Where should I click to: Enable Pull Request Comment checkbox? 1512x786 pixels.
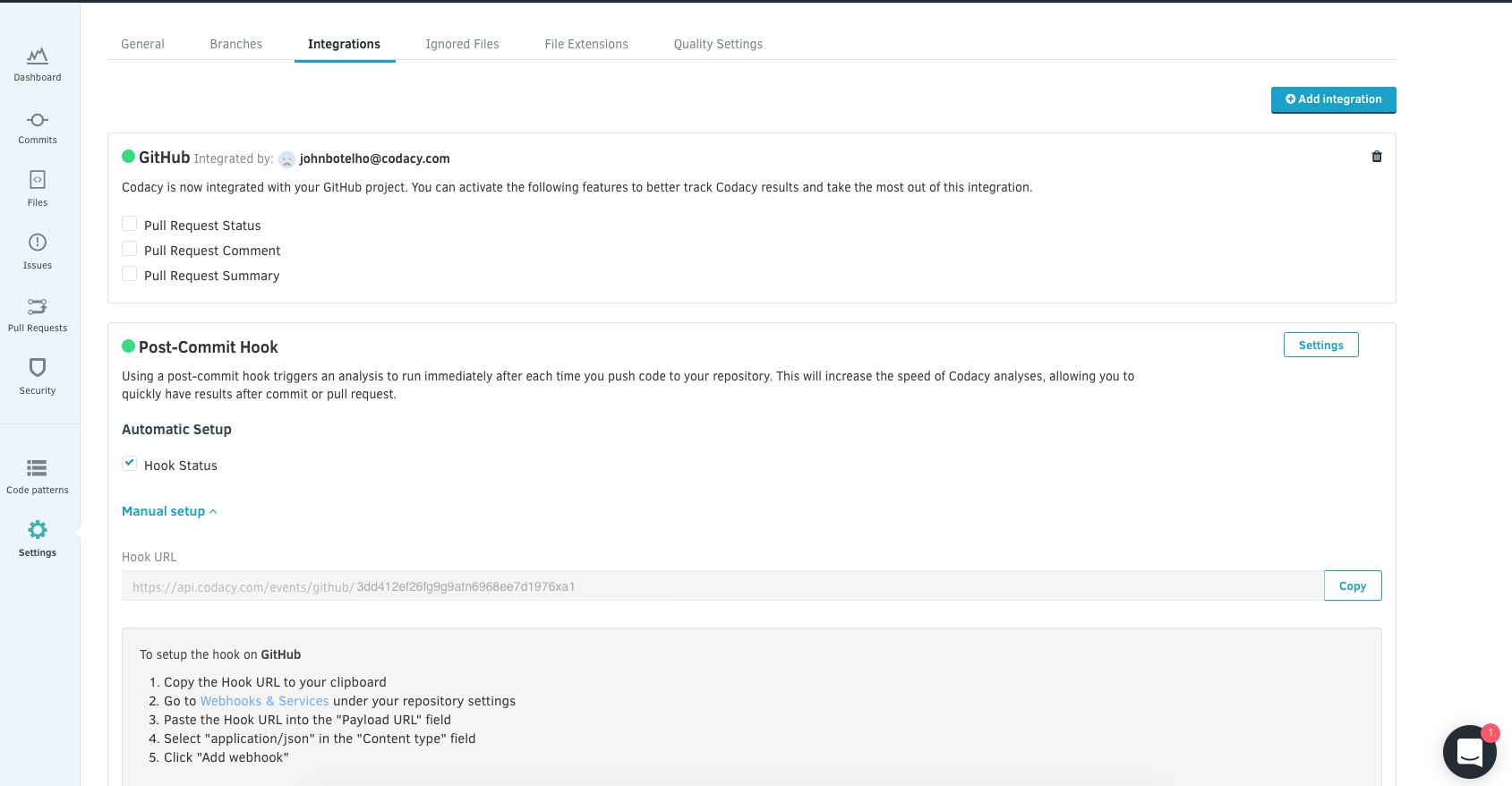point(130,249)
